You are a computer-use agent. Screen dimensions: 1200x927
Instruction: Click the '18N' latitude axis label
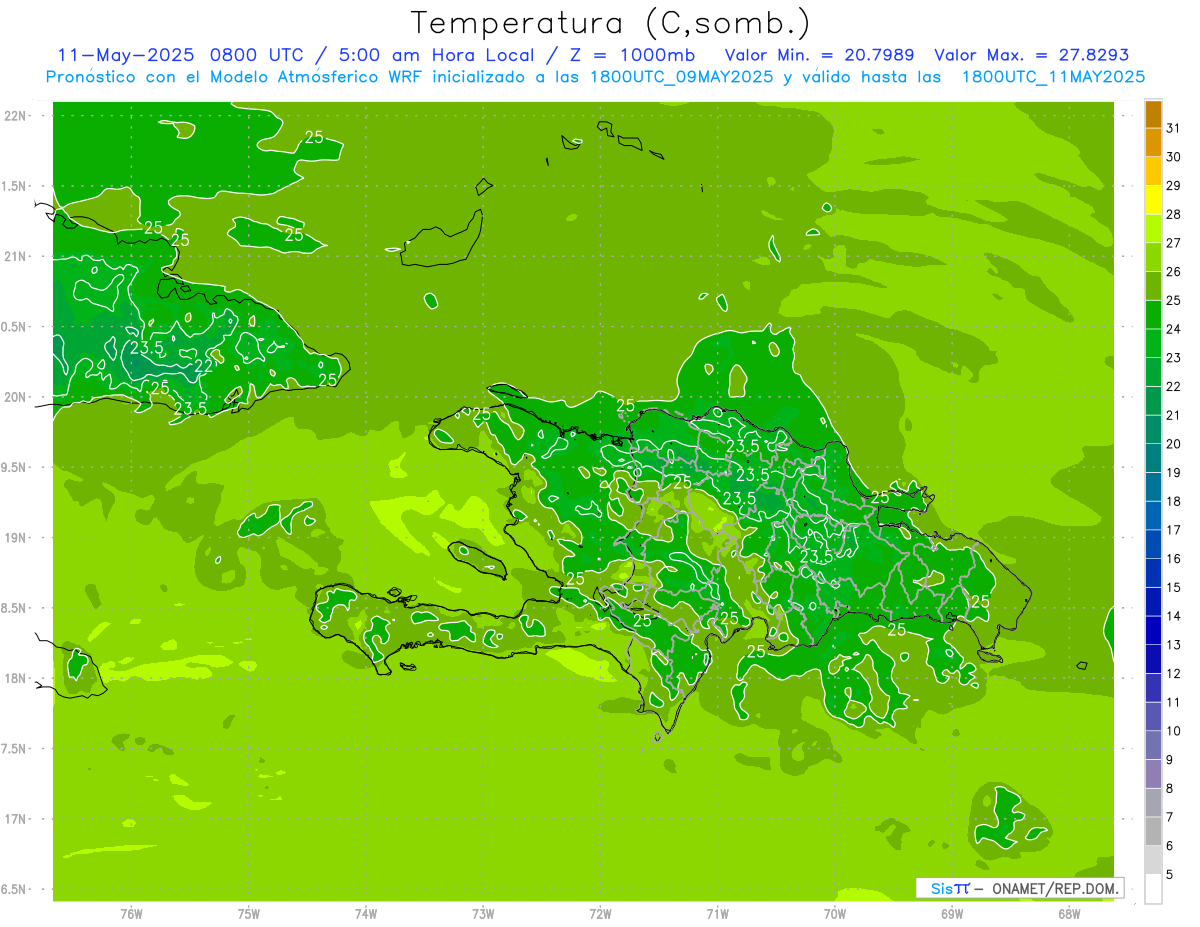[x=17, y=678]
